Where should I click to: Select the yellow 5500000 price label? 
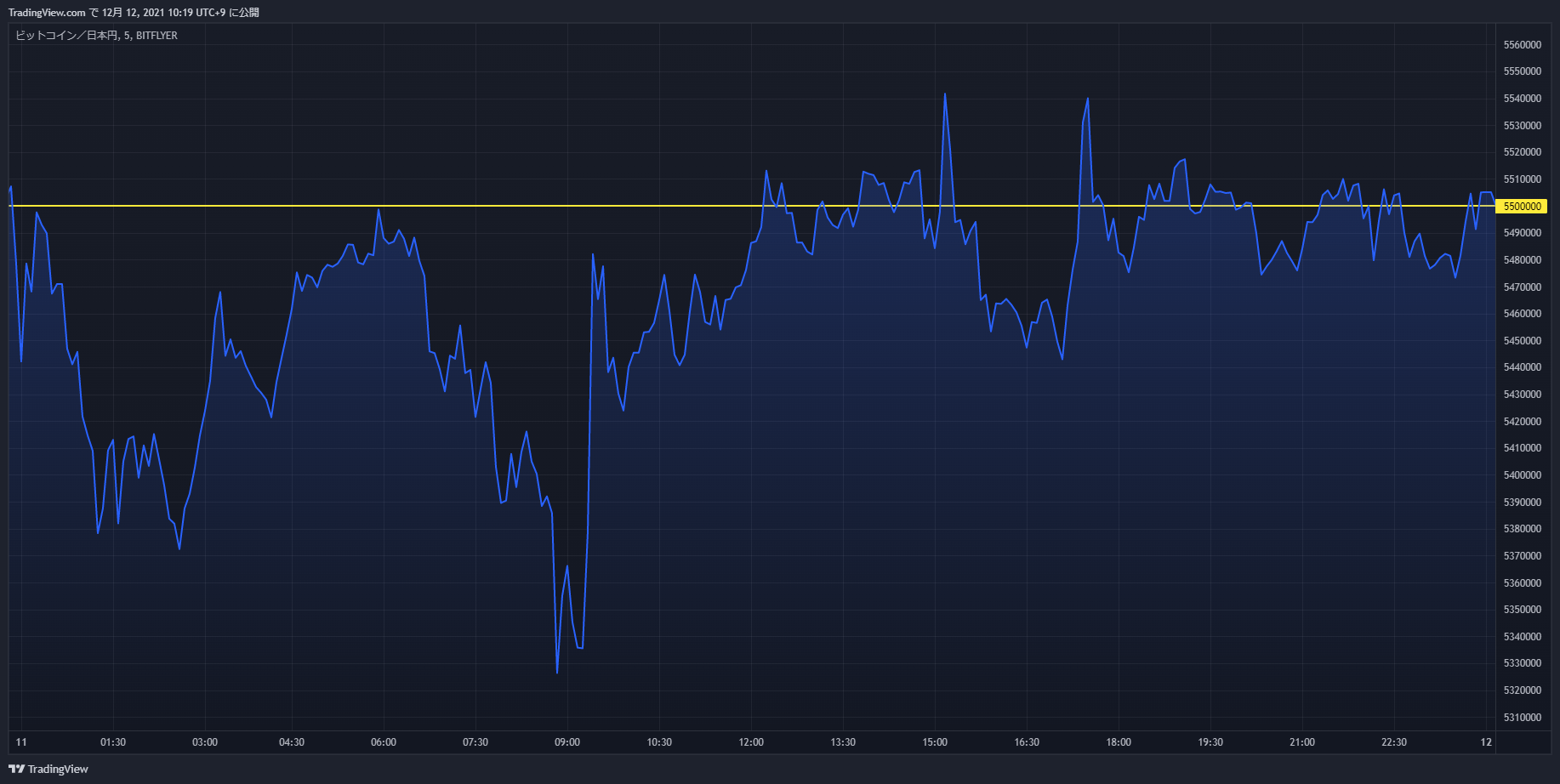coord(1522,206)
